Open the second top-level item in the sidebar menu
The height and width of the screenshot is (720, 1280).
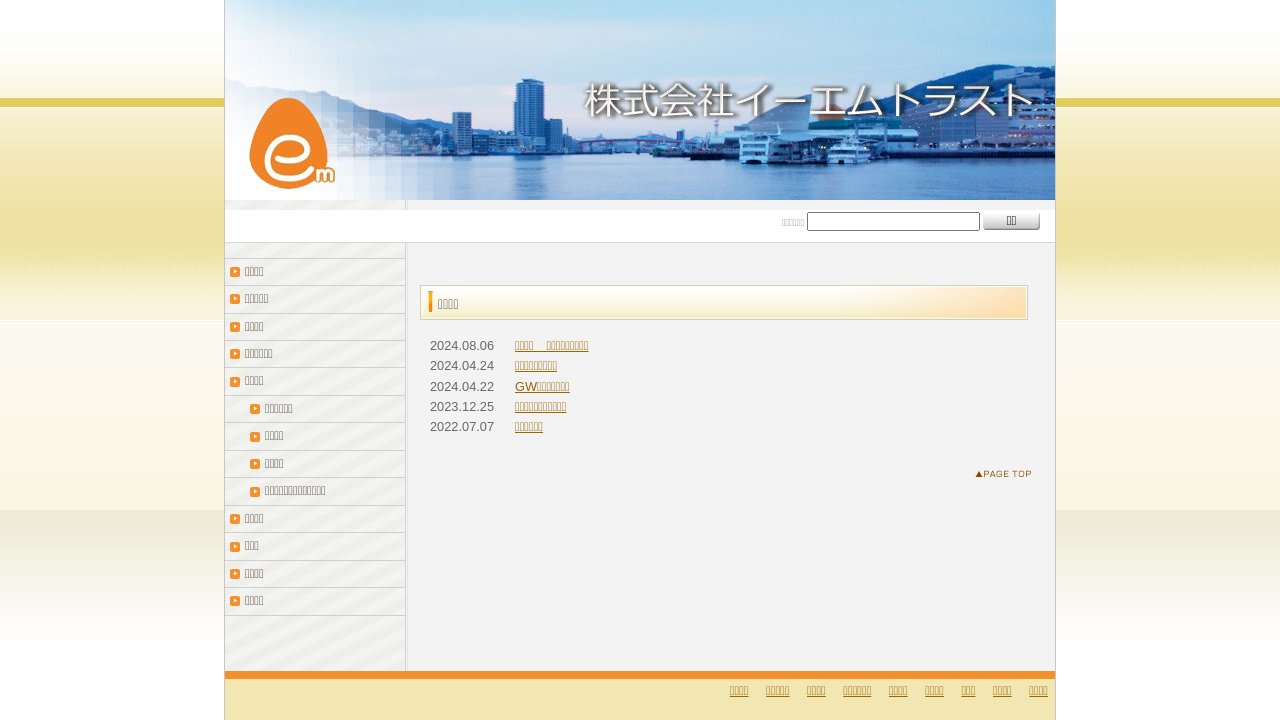click(x=257, y=299)
